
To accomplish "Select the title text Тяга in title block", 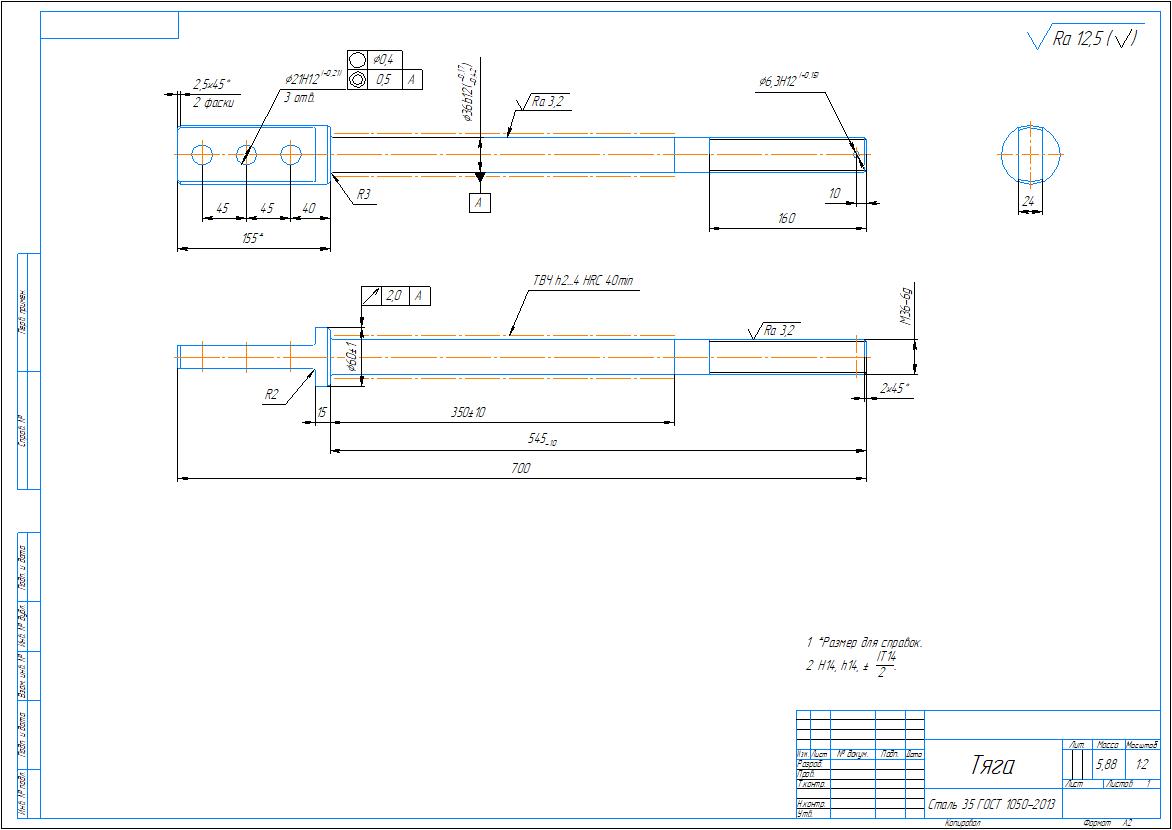I will tap(991, 766).
